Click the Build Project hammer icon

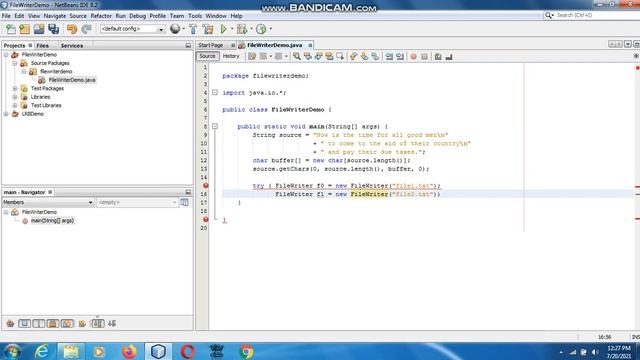193,29
